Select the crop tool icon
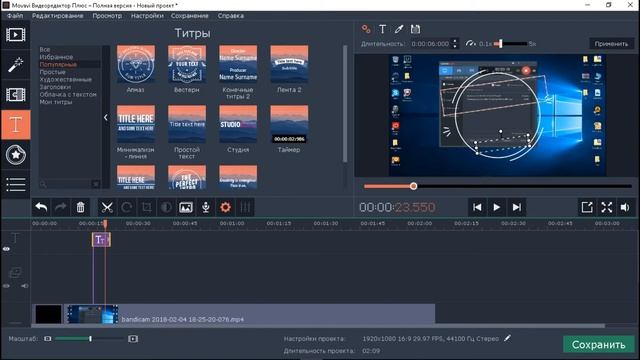The height and width of the screenshot is (360, 640). tap(146, 207)
